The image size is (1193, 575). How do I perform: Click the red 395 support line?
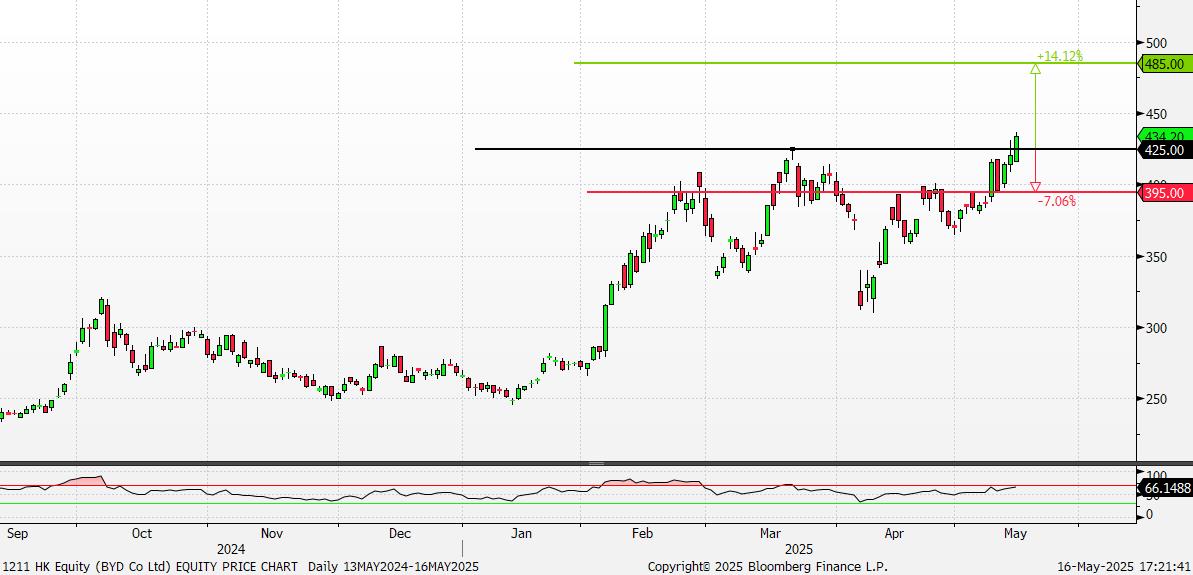[x=861, y=192]
